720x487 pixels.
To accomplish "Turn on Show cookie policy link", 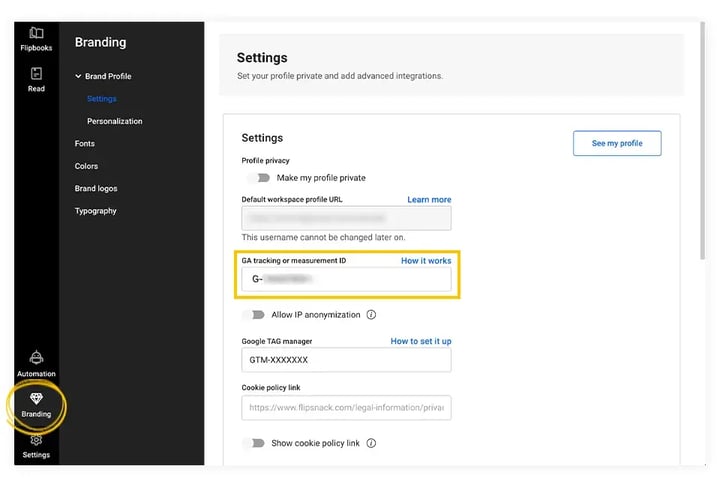I will point(254,443).
